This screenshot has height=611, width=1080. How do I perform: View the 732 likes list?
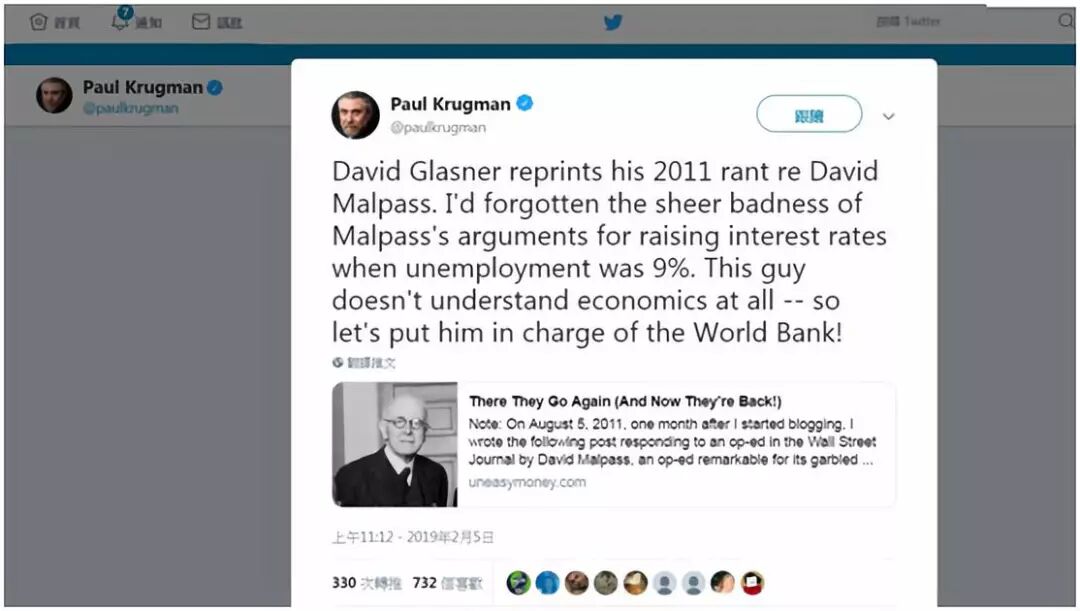click(x=447, y=583)
